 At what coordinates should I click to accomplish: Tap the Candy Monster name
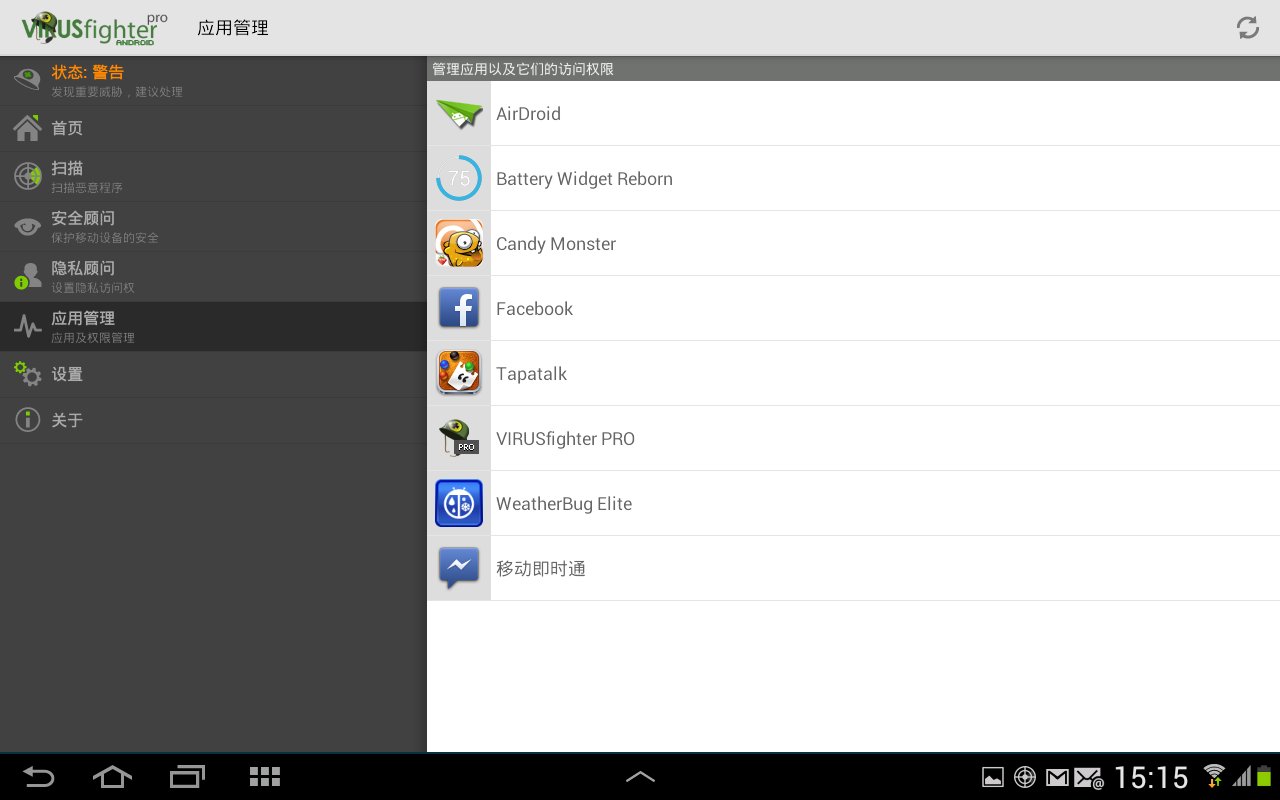tap(556, 244)
